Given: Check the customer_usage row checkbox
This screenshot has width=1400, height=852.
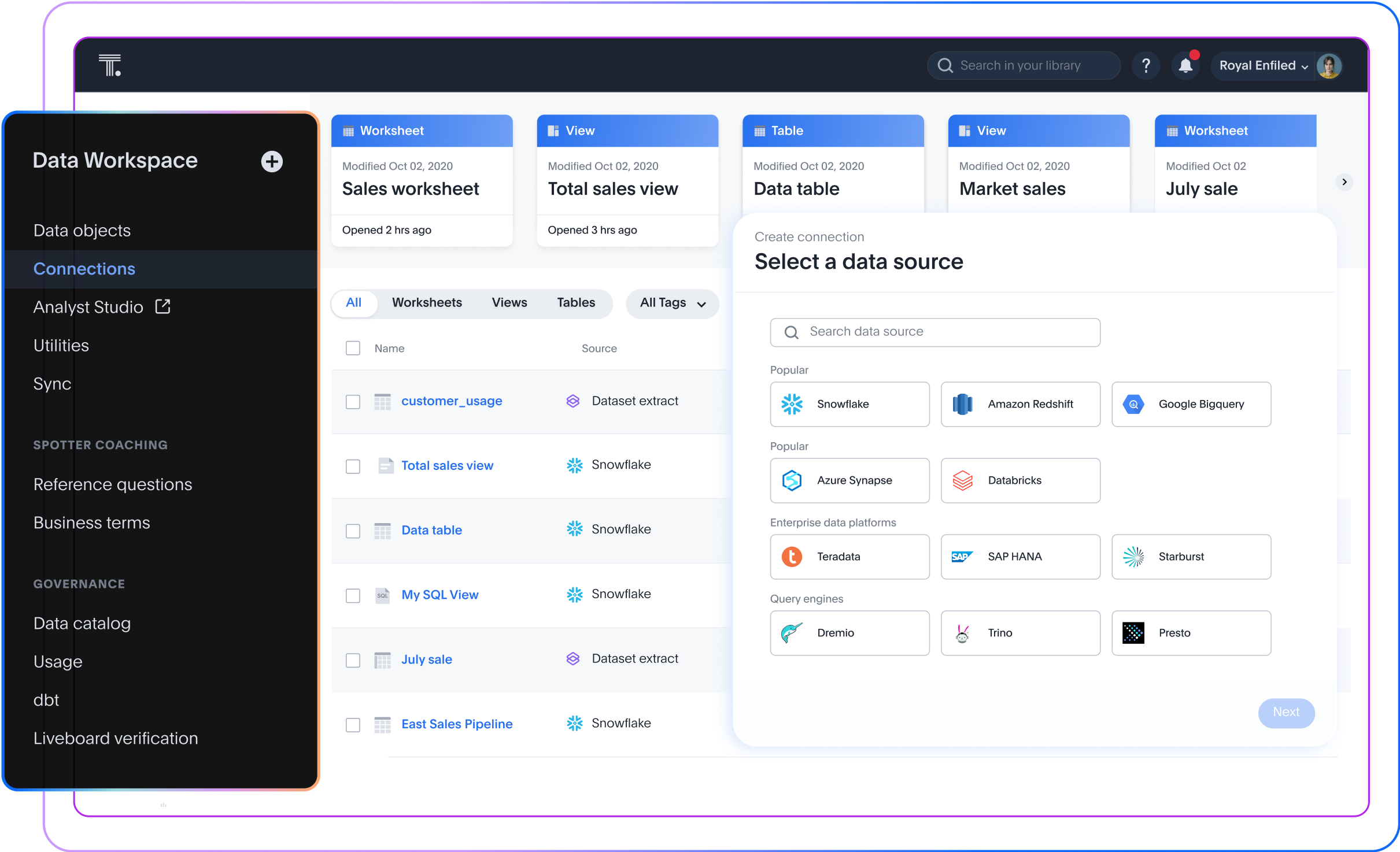Looking at the screenshot, I should click(x=353, y=401).
